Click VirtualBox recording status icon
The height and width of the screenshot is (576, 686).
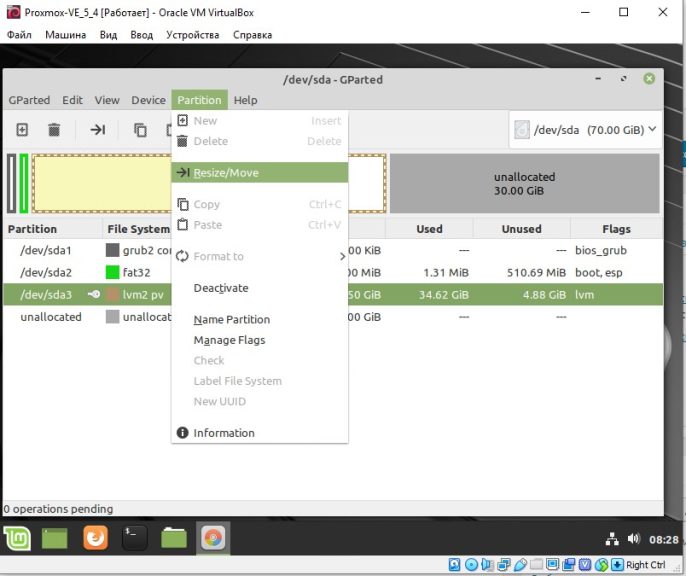tap(569, 565)
